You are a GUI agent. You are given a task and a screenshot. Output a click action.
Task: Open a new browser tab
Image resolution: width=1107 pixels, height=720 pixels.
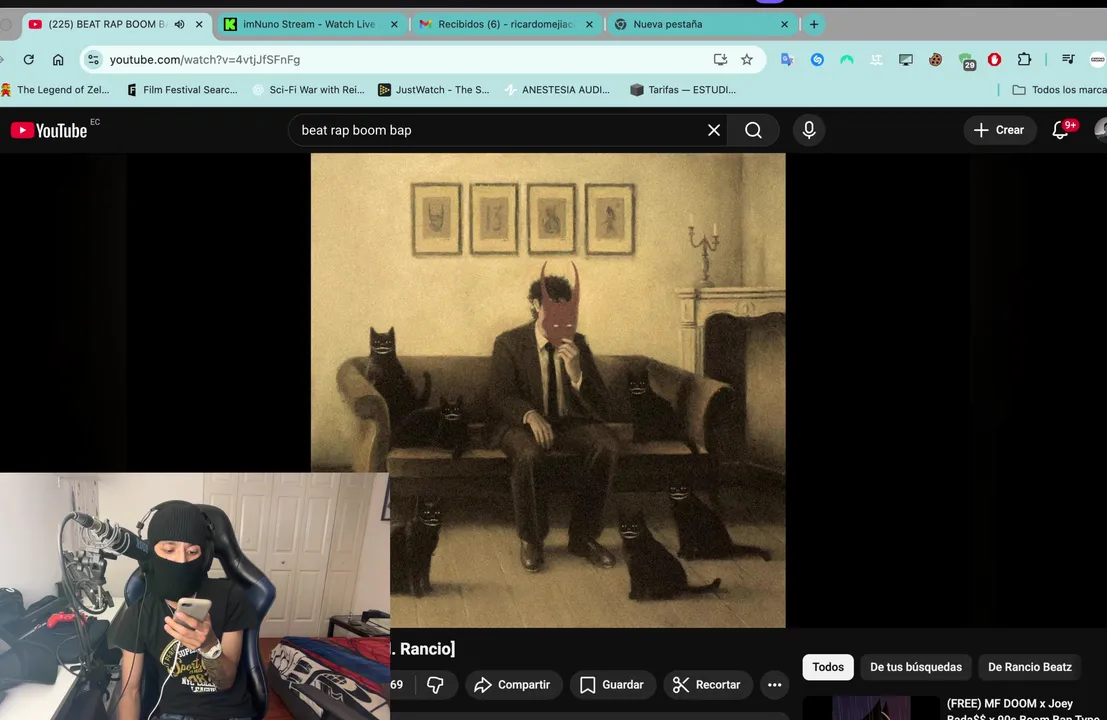pyautogui.click(x=814, y=24)
